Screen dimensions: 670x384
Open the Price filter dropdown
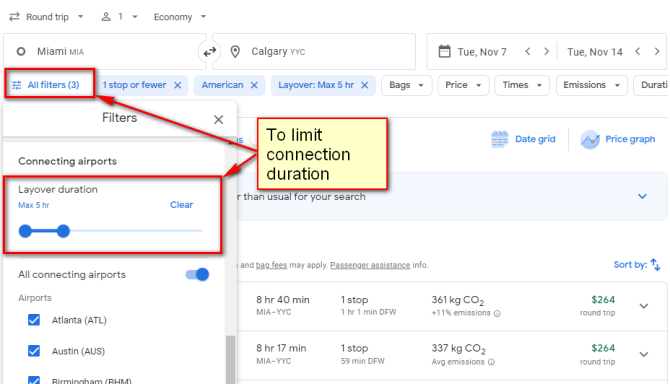coord(463,85)
